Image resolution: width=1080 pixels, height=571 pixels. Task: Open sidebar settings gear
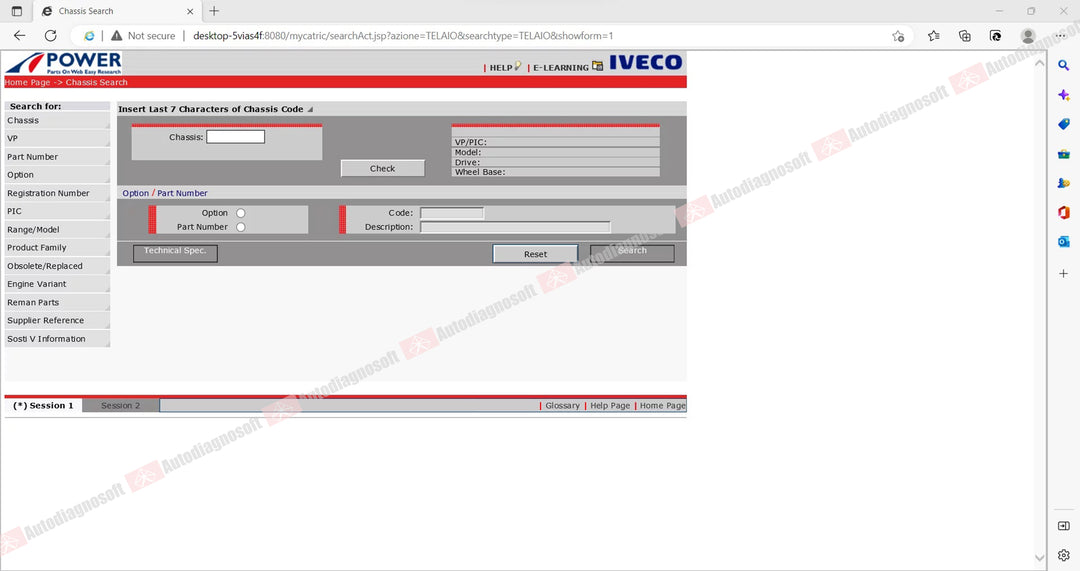click(x=1063, y=555)
